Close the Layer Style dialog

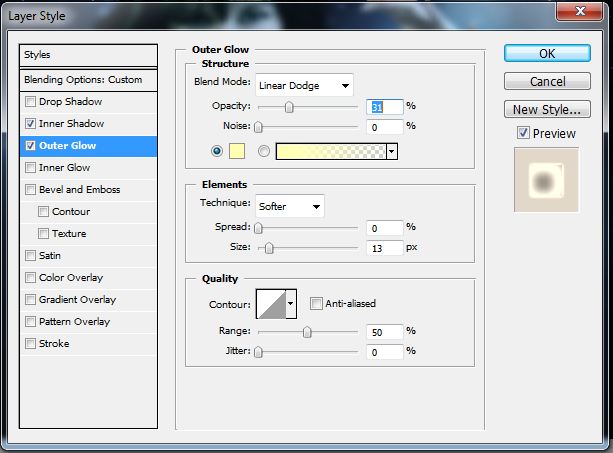click(580, 11)
